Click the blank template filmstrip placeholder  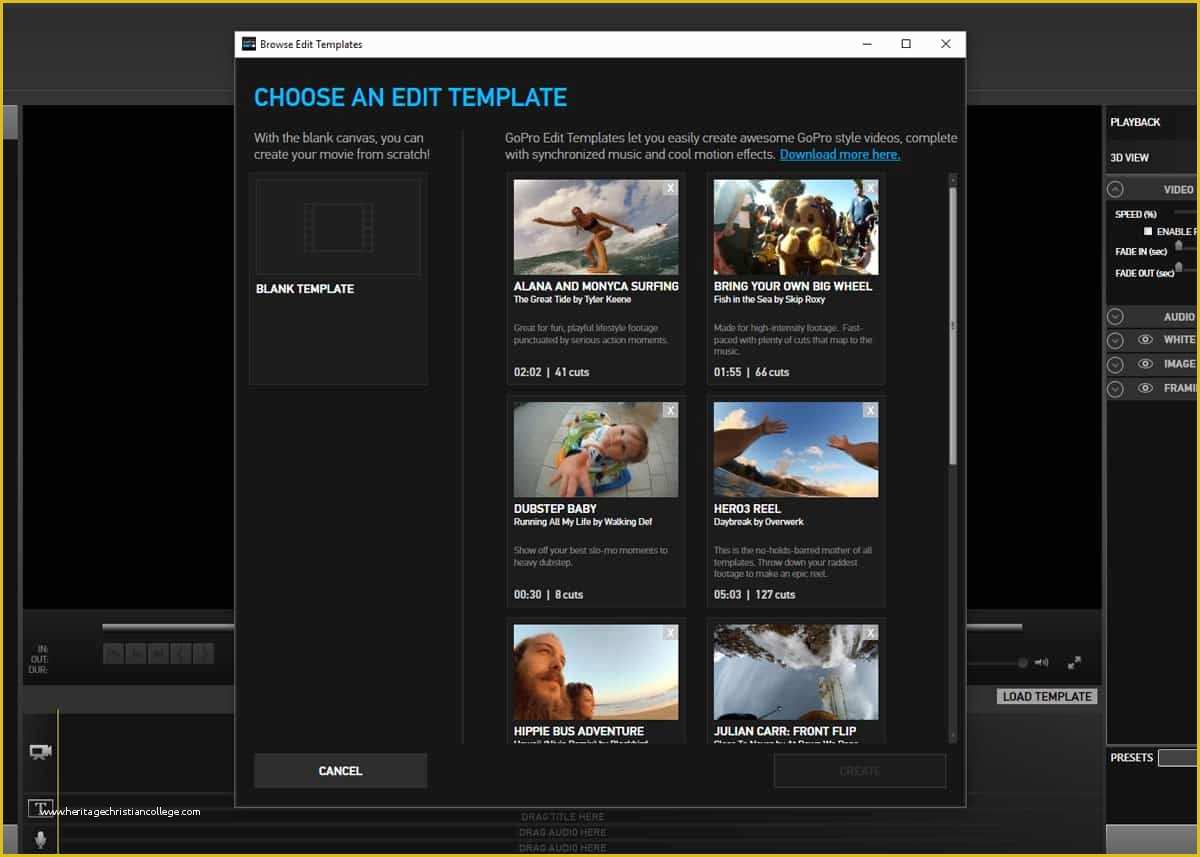coord(338,227)
